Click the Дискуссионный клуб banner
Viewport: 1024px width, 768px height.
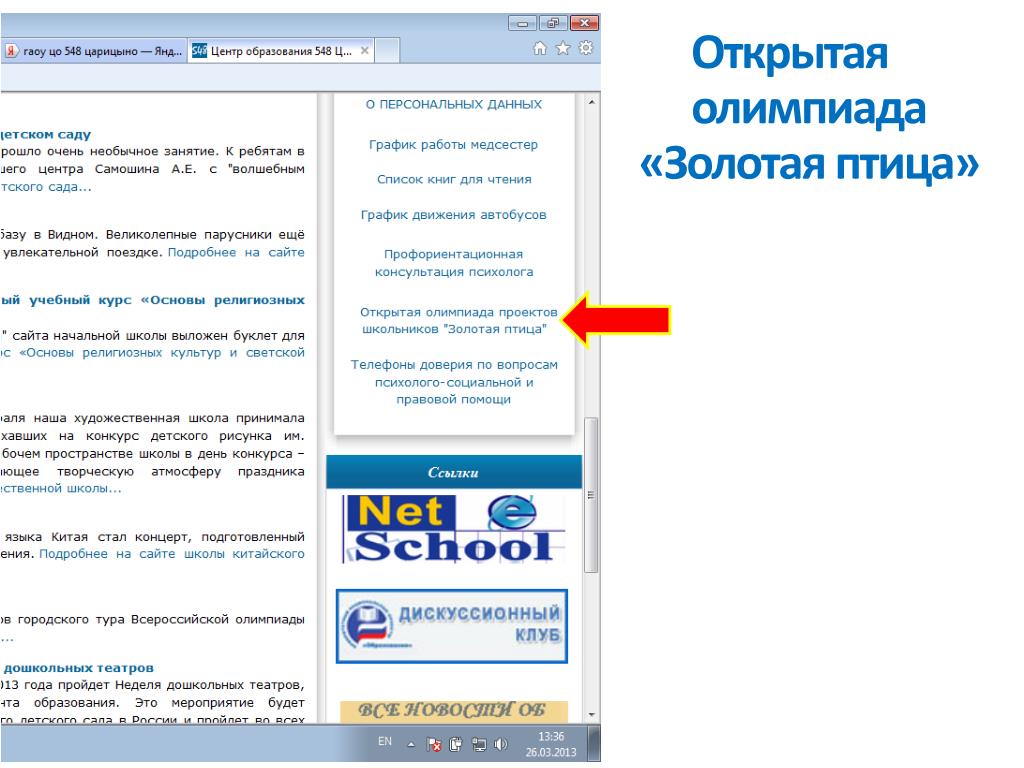click(x=452, y=626)
